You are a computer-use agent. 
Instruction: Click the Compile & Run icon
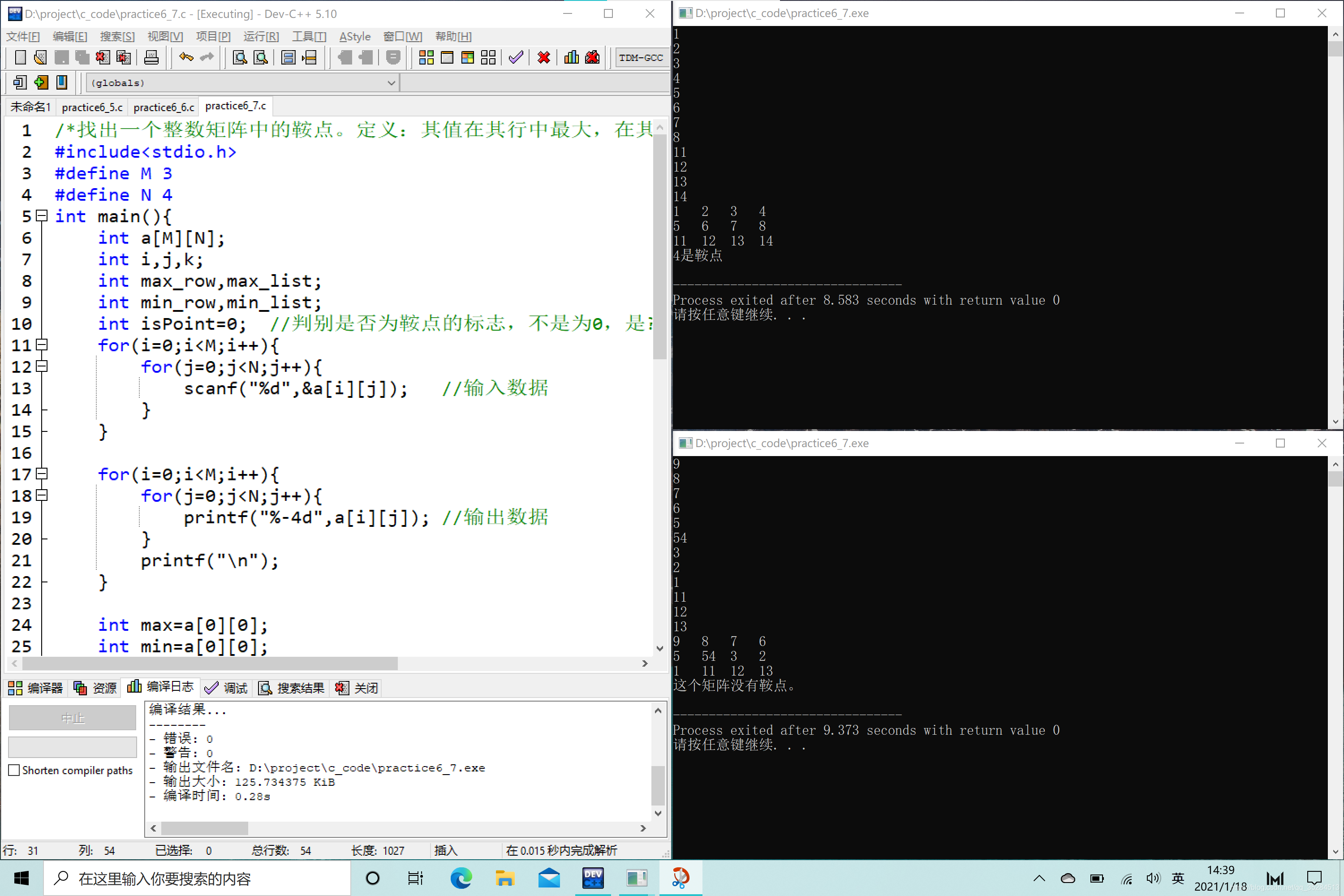click(x=467, y=57)
